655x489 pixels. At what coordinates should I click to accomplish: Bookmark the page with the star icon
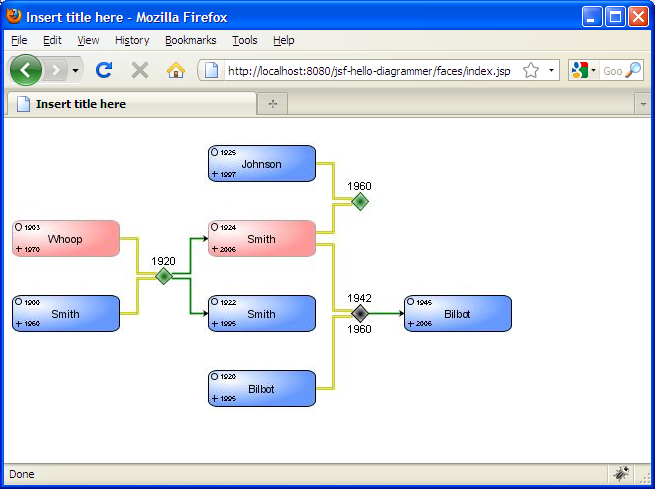531,71
